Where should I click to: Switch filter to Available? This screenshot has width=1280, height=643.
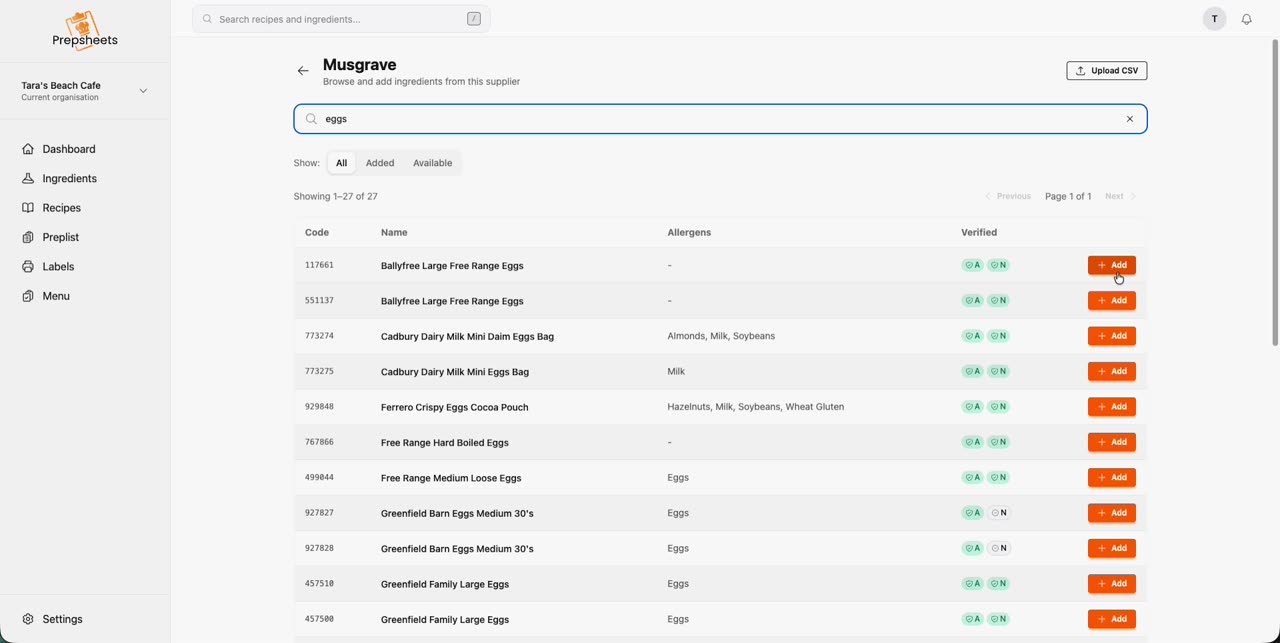pyautogui.click(x=433, y=163)
